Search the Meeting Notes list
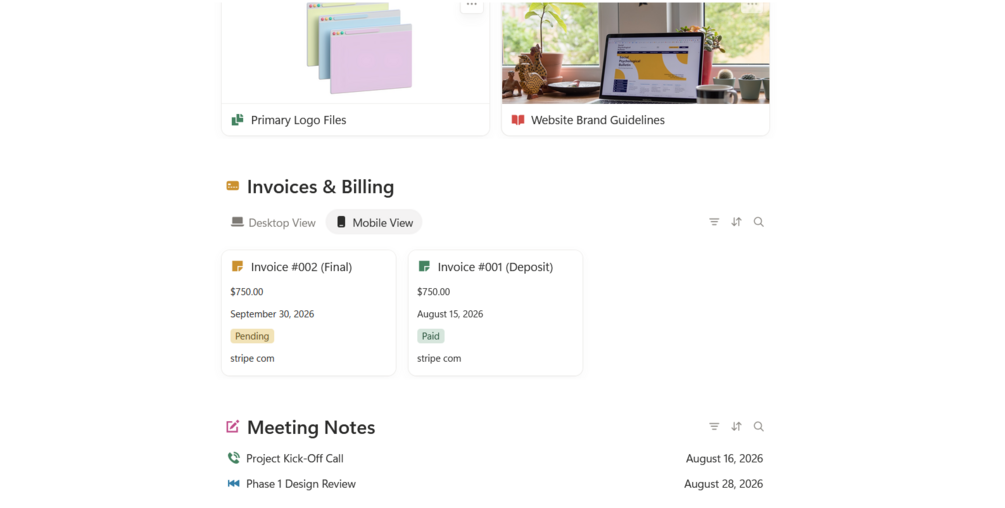The width and height of the screenshot is (1005, 508). 758,426
